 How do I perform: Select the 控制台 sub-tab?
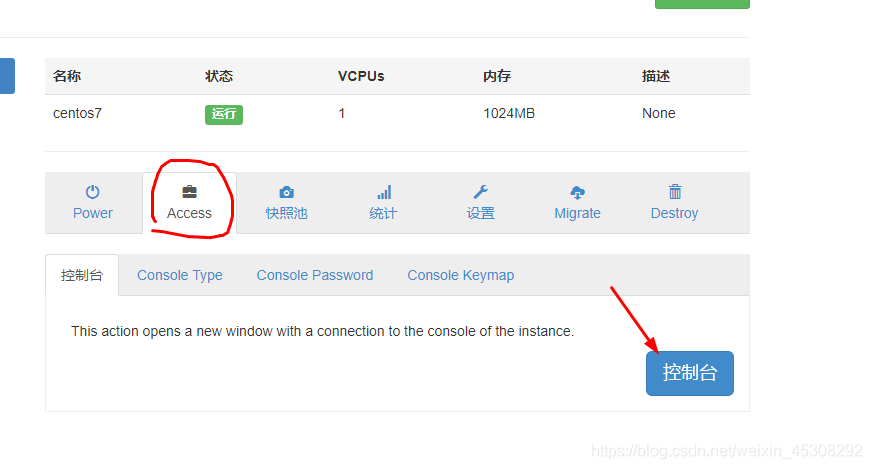pyautogui.click(x=82, y=275)
